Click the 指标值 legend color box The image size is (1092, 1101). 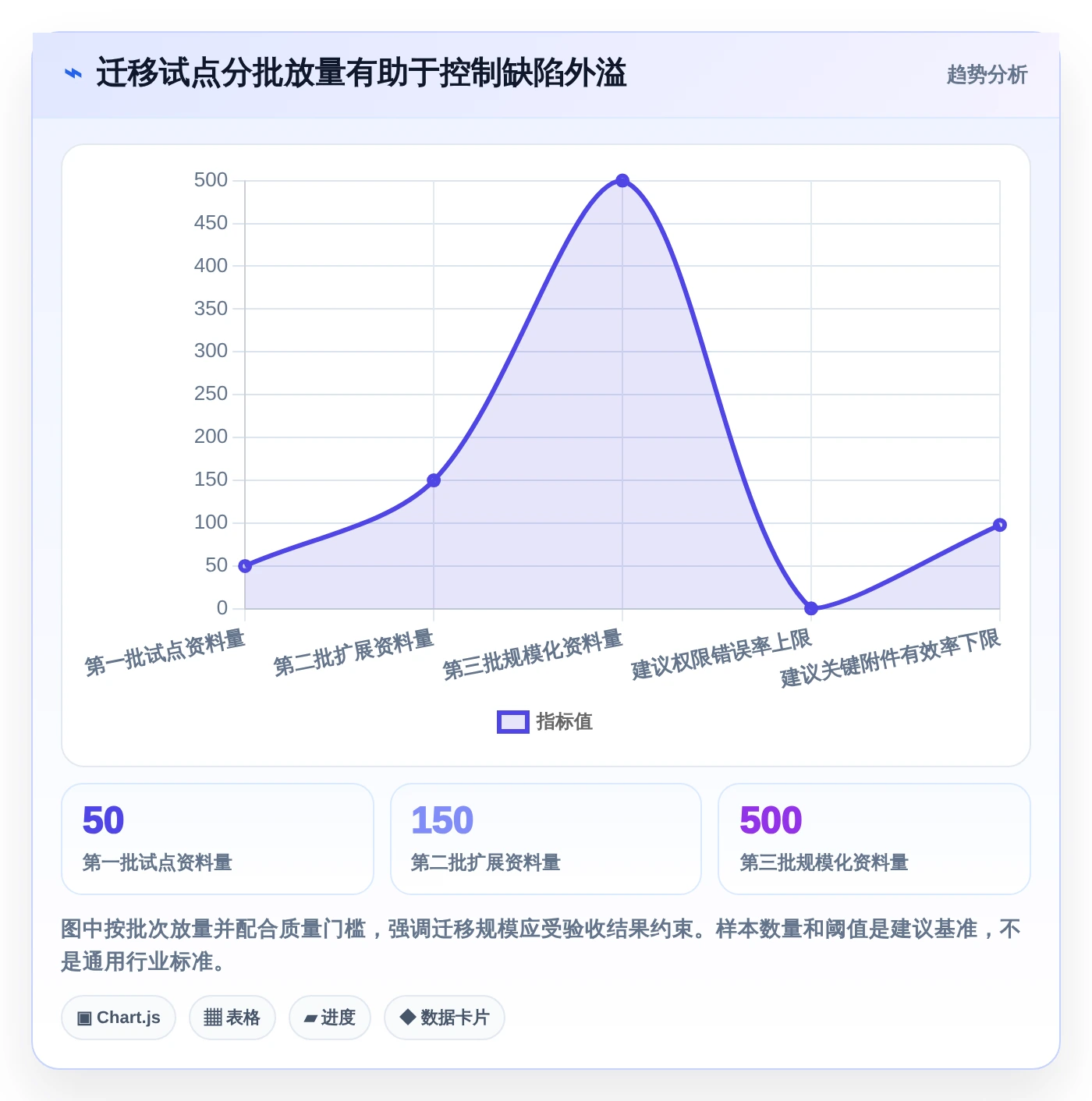[513, 722]
